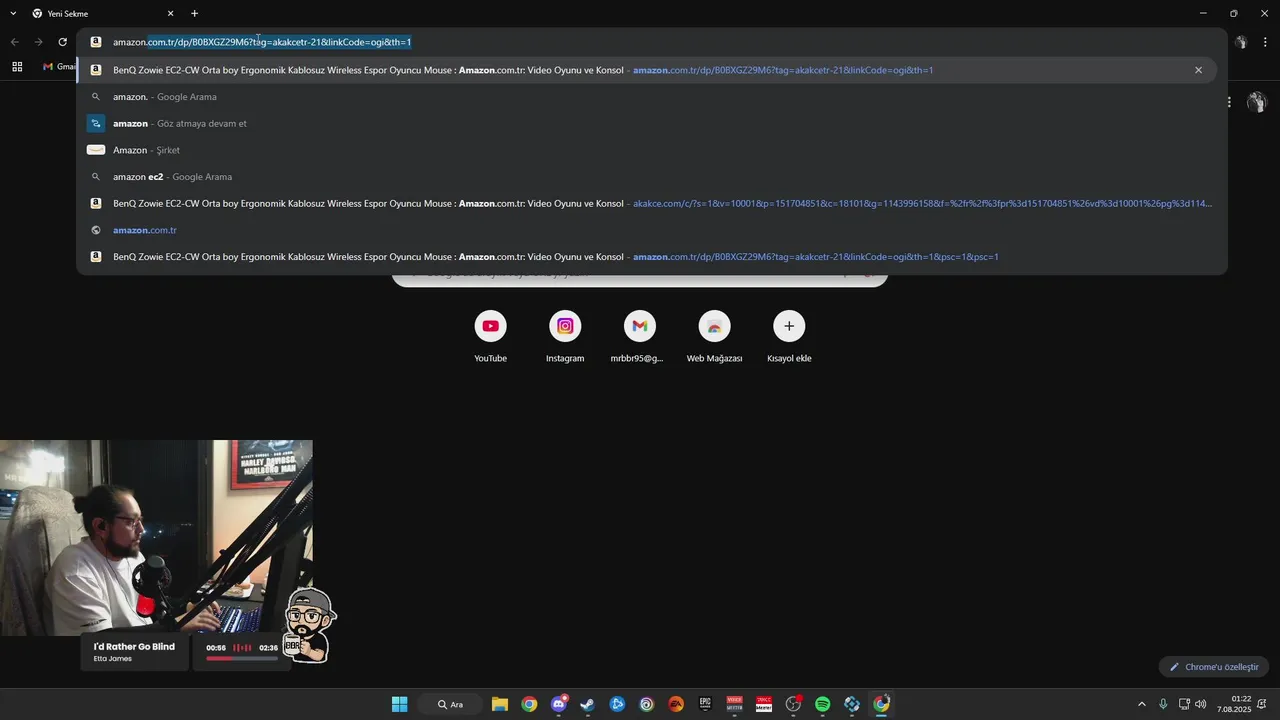Open OBS Studio from the taskbar
This screenshot has height=720, width=1280.
[x=793, y=704]
